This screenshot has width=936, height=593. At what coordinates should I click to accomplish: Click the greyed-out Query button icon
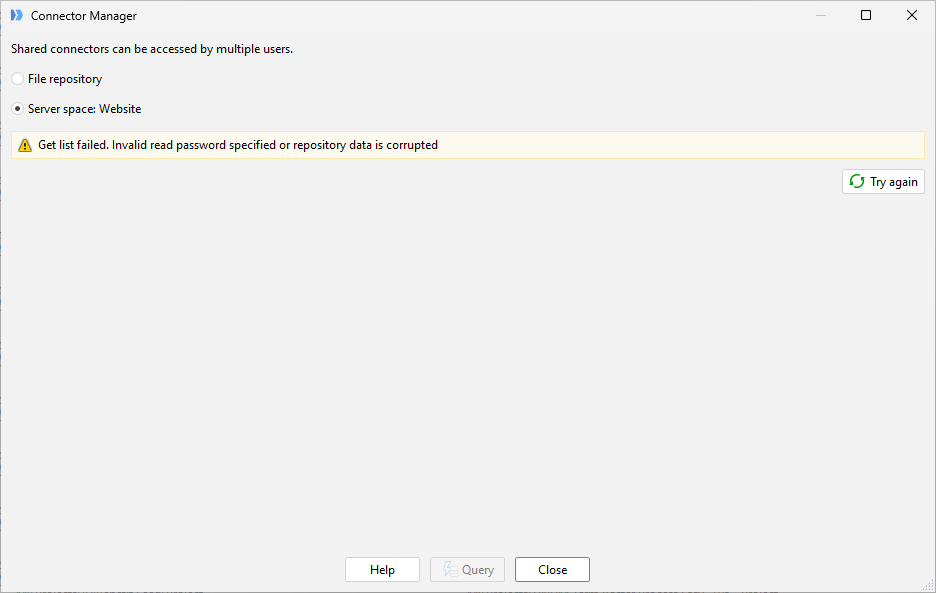(449, 570)
